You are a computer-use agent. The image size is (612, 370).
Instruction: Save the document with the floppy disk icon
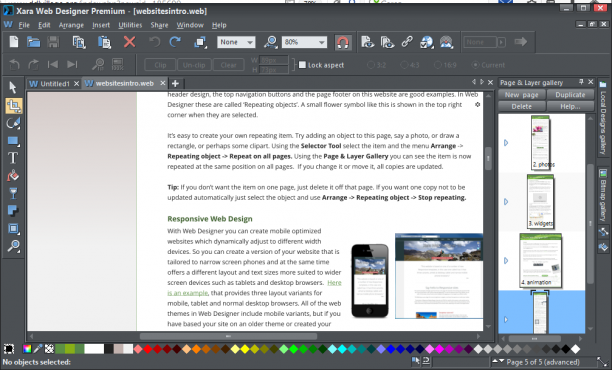53,42
